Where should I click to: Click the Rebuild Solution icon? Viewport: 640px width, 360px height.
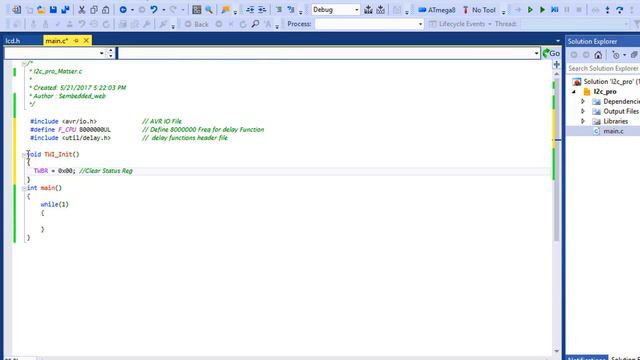pyautogui.click(x=380, y=9)
